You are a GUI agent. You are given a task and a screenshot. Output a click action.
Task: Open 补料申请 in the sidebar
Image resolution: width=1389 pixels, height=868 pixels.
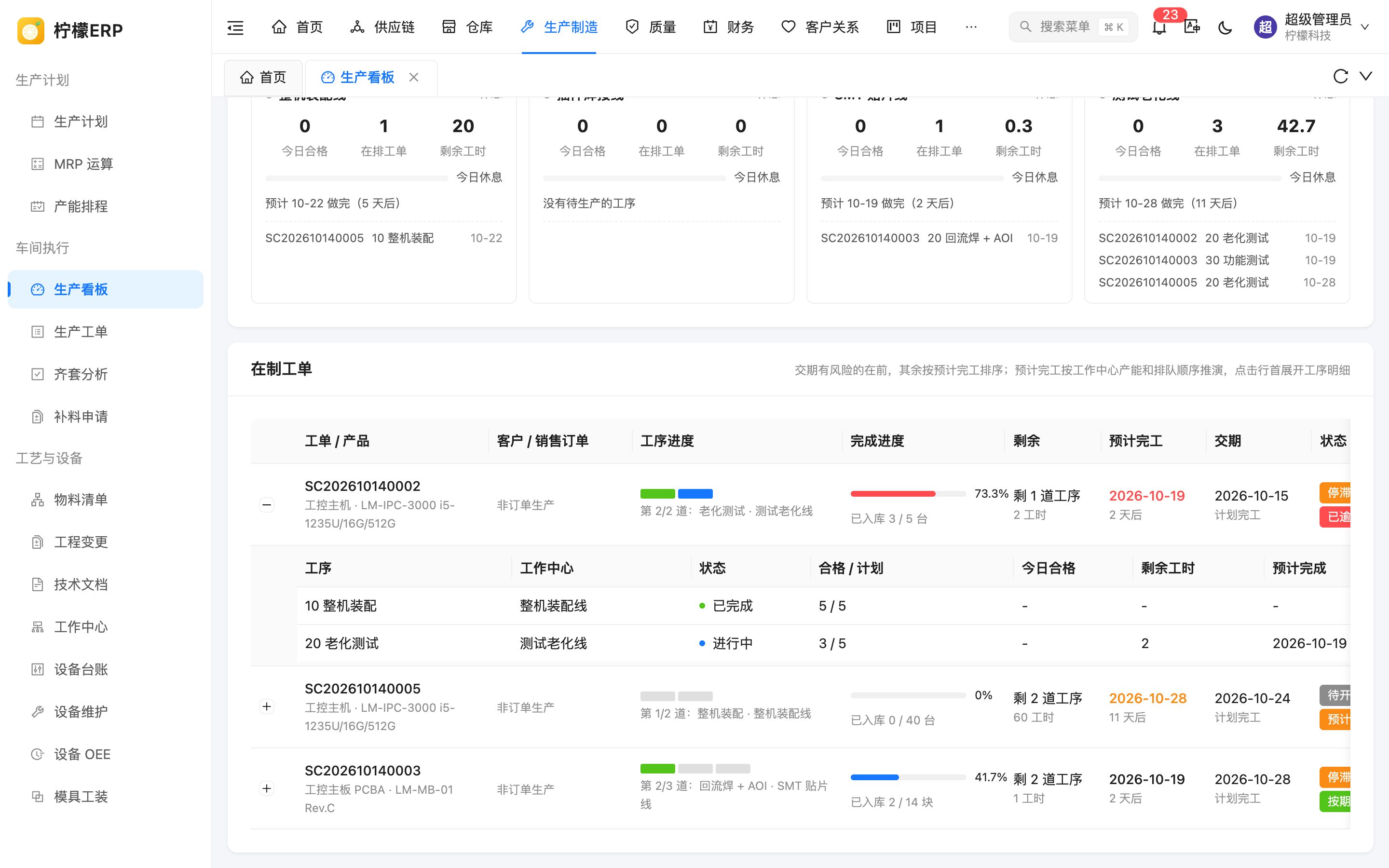[x=106, y=417]
